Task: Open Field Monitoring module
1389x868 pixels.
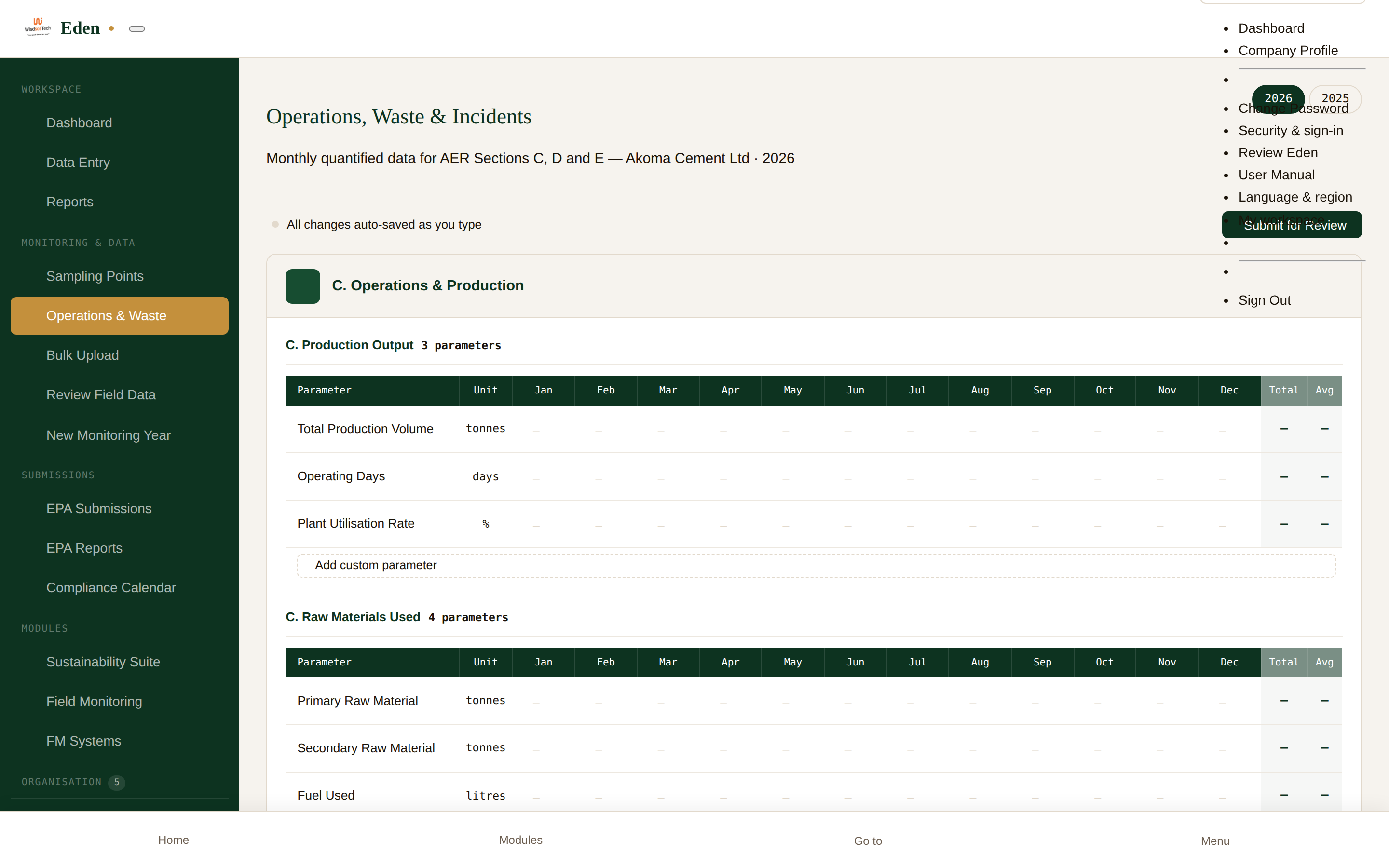Action: [x=120, y=702]
